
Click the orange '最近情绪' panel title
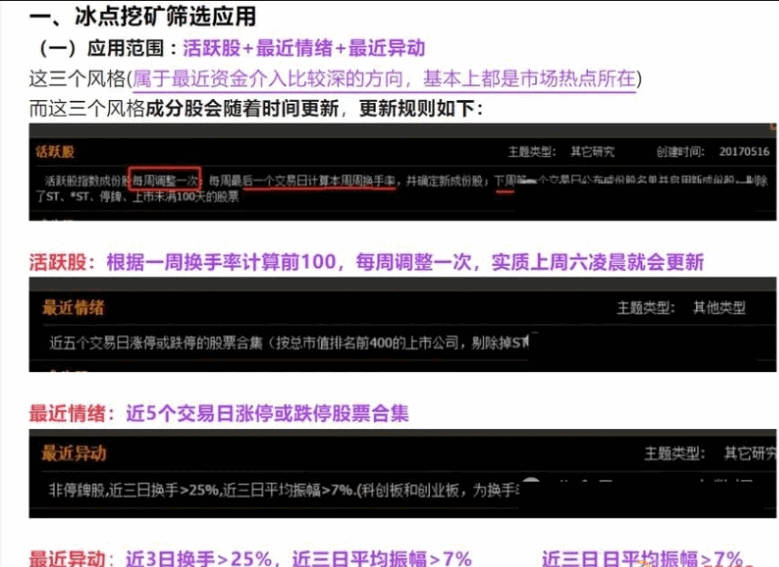[73, 308]
